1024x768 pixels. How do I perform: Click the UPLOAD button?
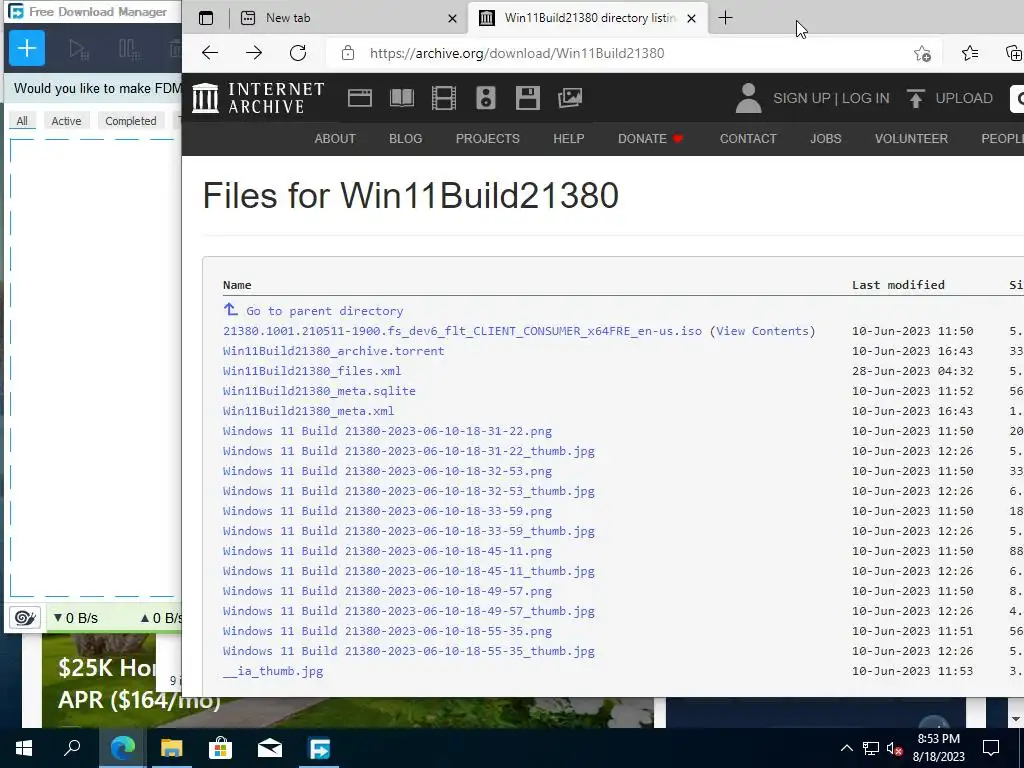point(950,98)
